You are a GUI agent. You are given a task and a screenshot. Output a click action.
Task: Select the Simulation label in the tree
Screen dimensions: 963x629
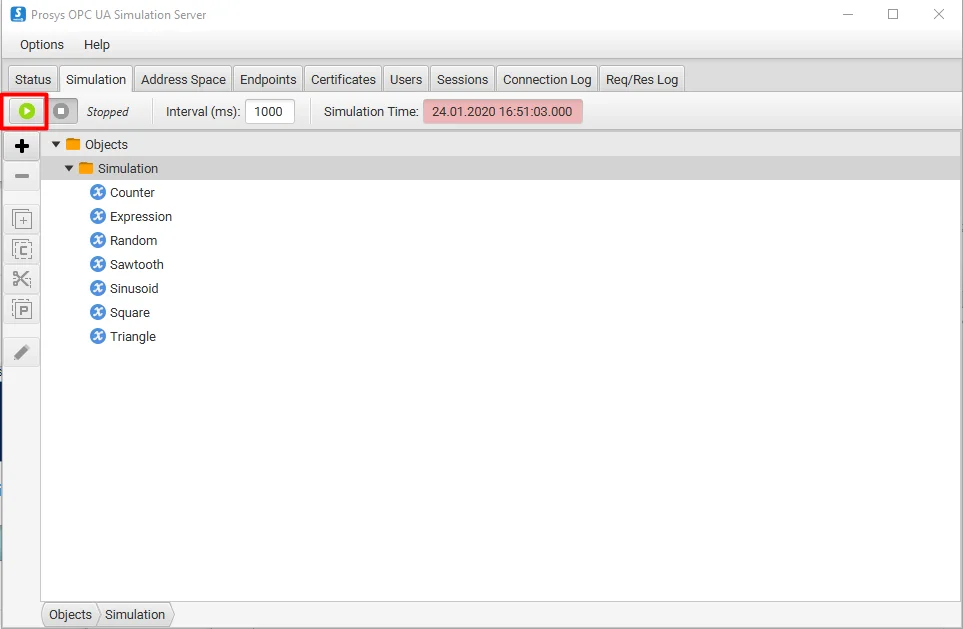[x=128, y=168]
